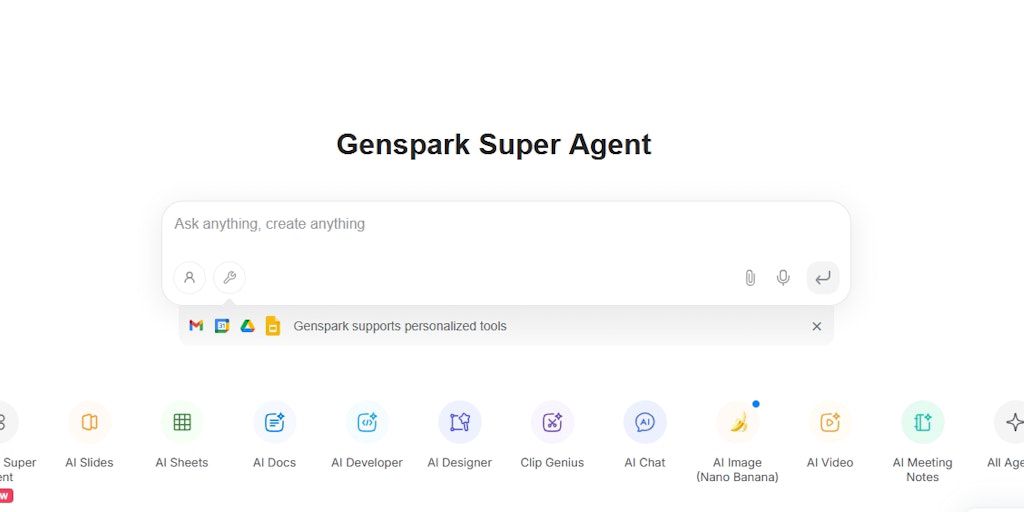The height and width of the screenshot is (512, 1024).
Task: Click the Genspark Super Agent heading
Action: click(494, 144)
